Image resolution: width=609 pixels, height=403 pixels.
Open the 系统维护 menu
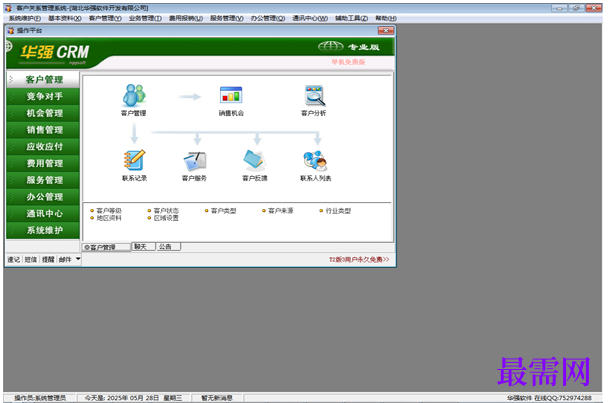click(24, 18)
